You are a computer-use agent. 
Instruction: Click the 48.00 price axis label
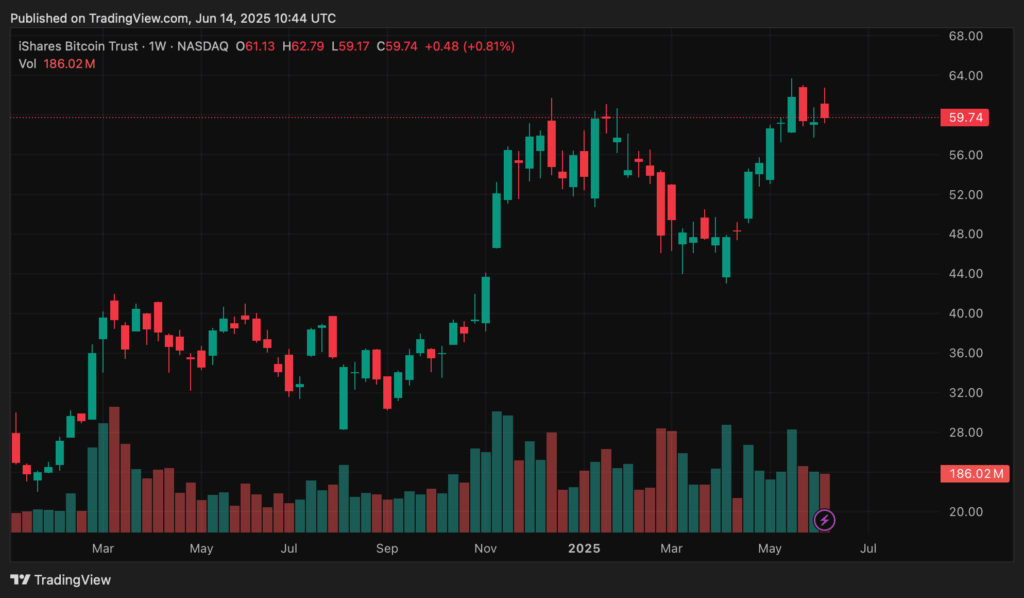coord(966,234)
